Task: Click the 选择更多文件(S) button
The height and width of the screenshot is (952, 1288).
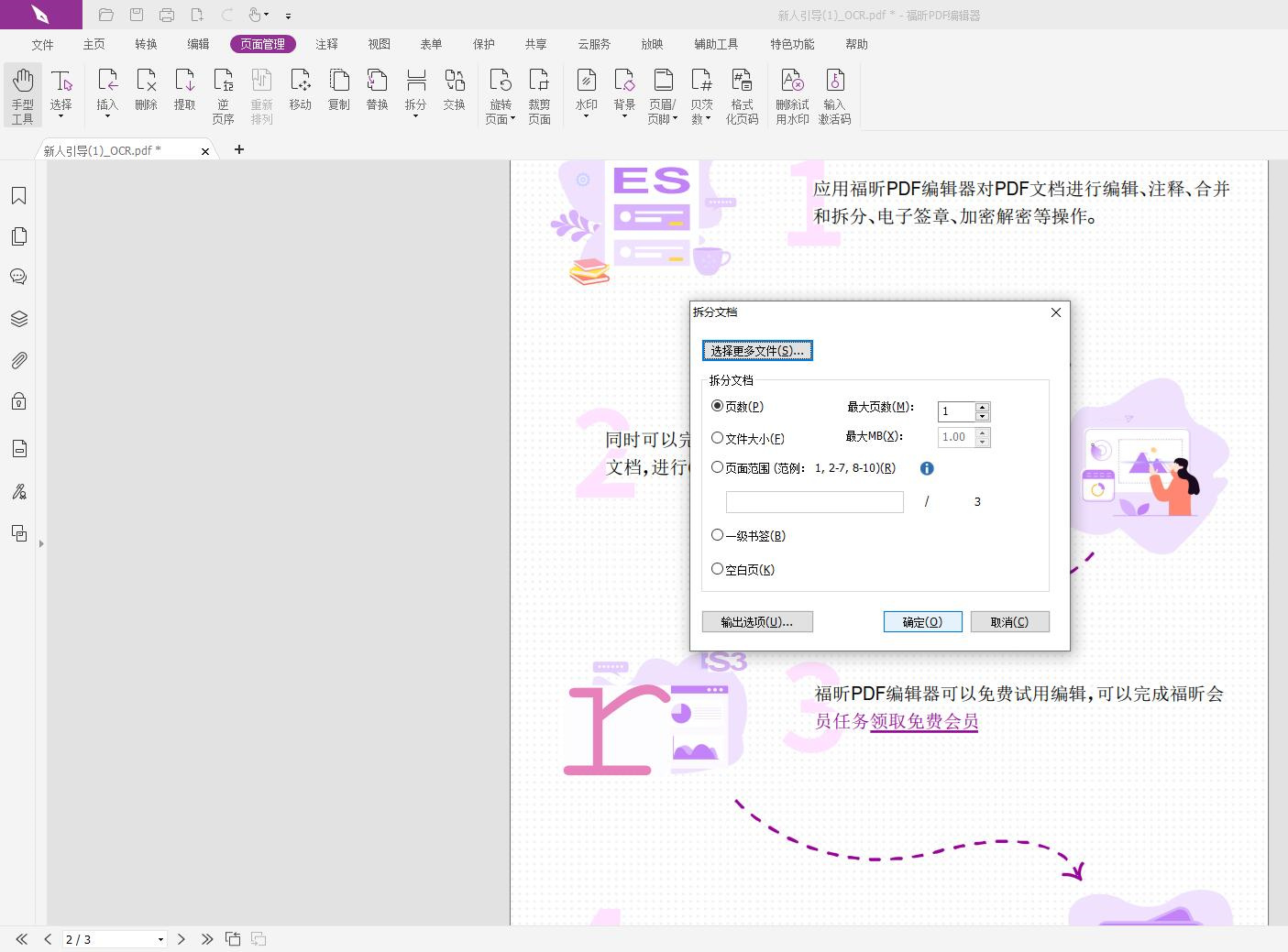Action: [757, 350]
